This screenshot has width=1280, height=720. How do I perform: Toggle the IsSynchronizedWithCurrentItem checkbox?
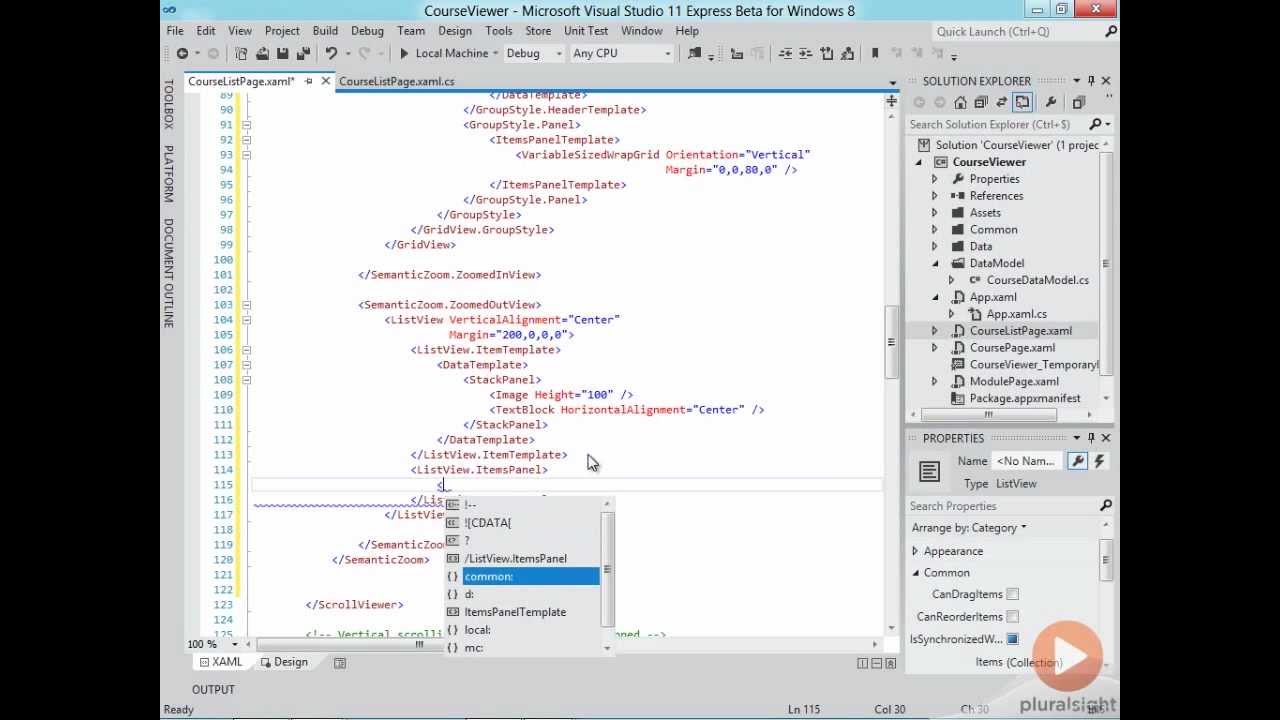point(1013,639)
